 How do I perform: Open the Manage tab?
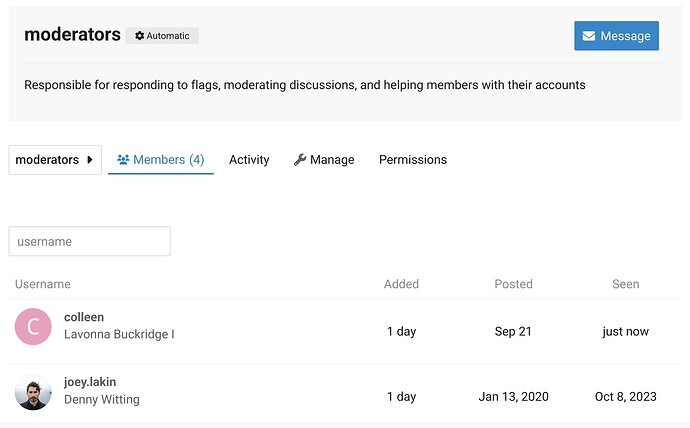tap(324, 160)
